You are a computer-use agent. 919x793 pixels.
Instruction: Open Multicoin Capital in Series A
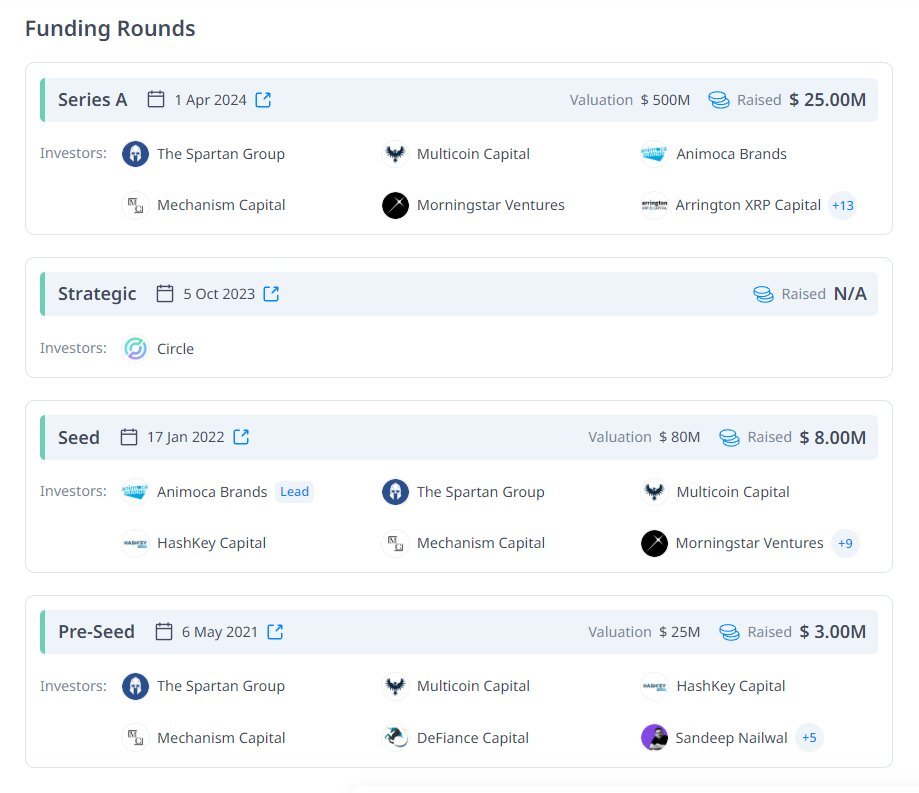click(473, 154)
